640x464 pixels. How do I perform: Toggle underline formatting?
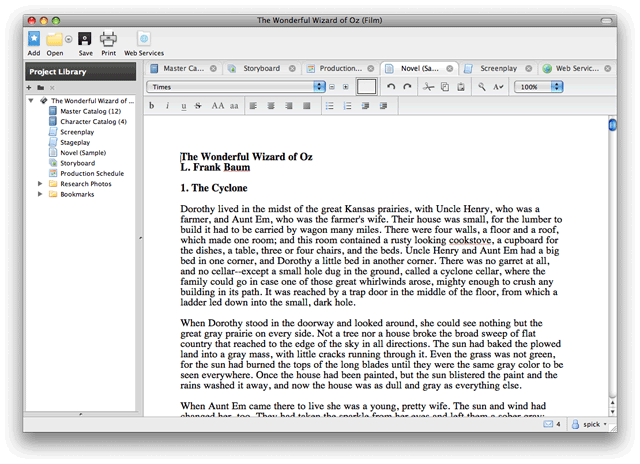[x=184, y=106]
